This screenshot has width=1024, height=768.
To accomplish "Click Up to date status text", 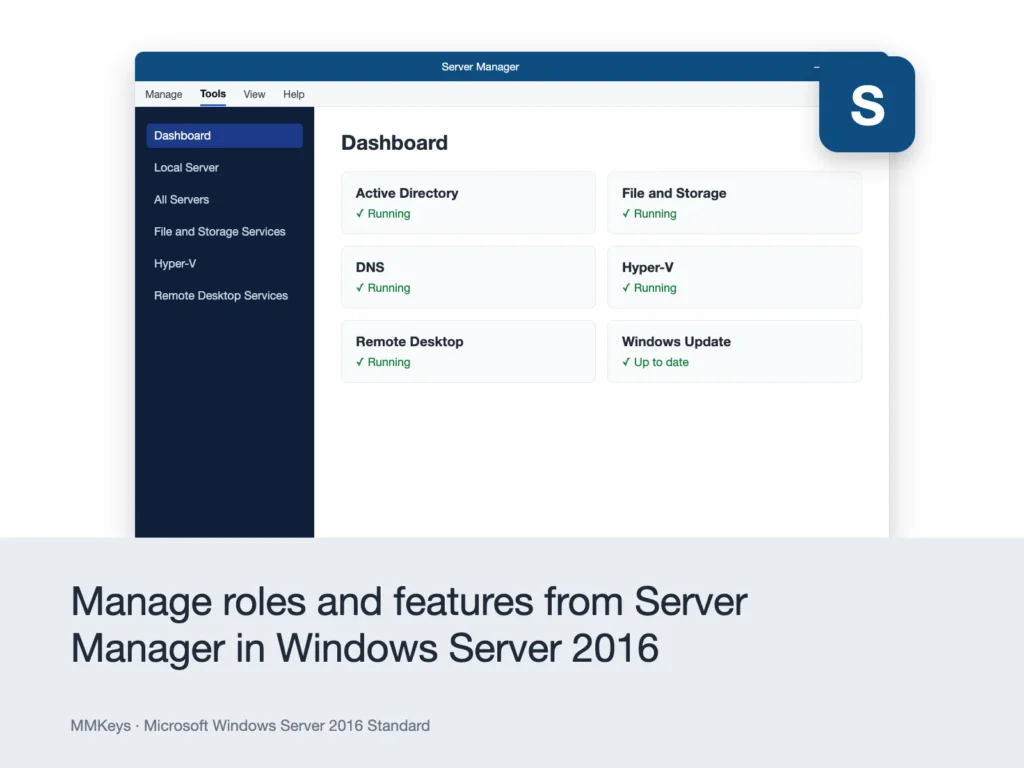I will coord(655,362).
